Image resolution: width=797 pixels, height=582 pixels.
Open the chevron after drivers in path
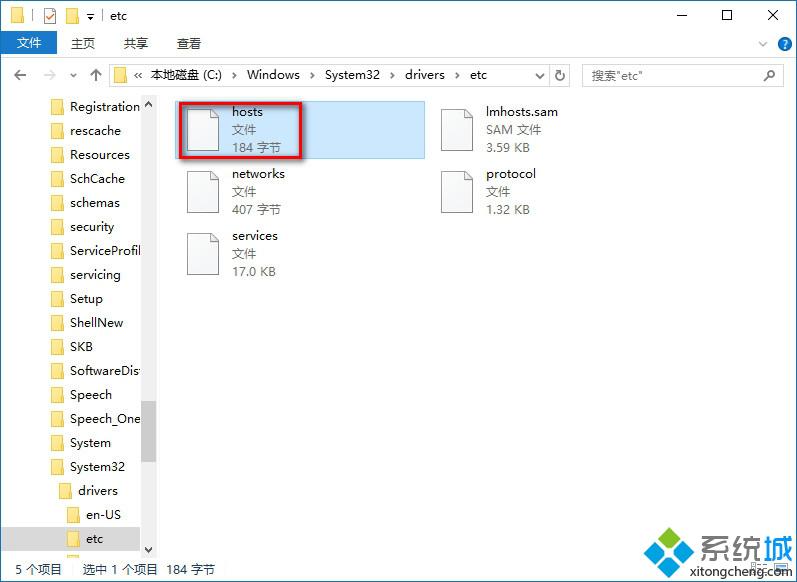point(457,76)
